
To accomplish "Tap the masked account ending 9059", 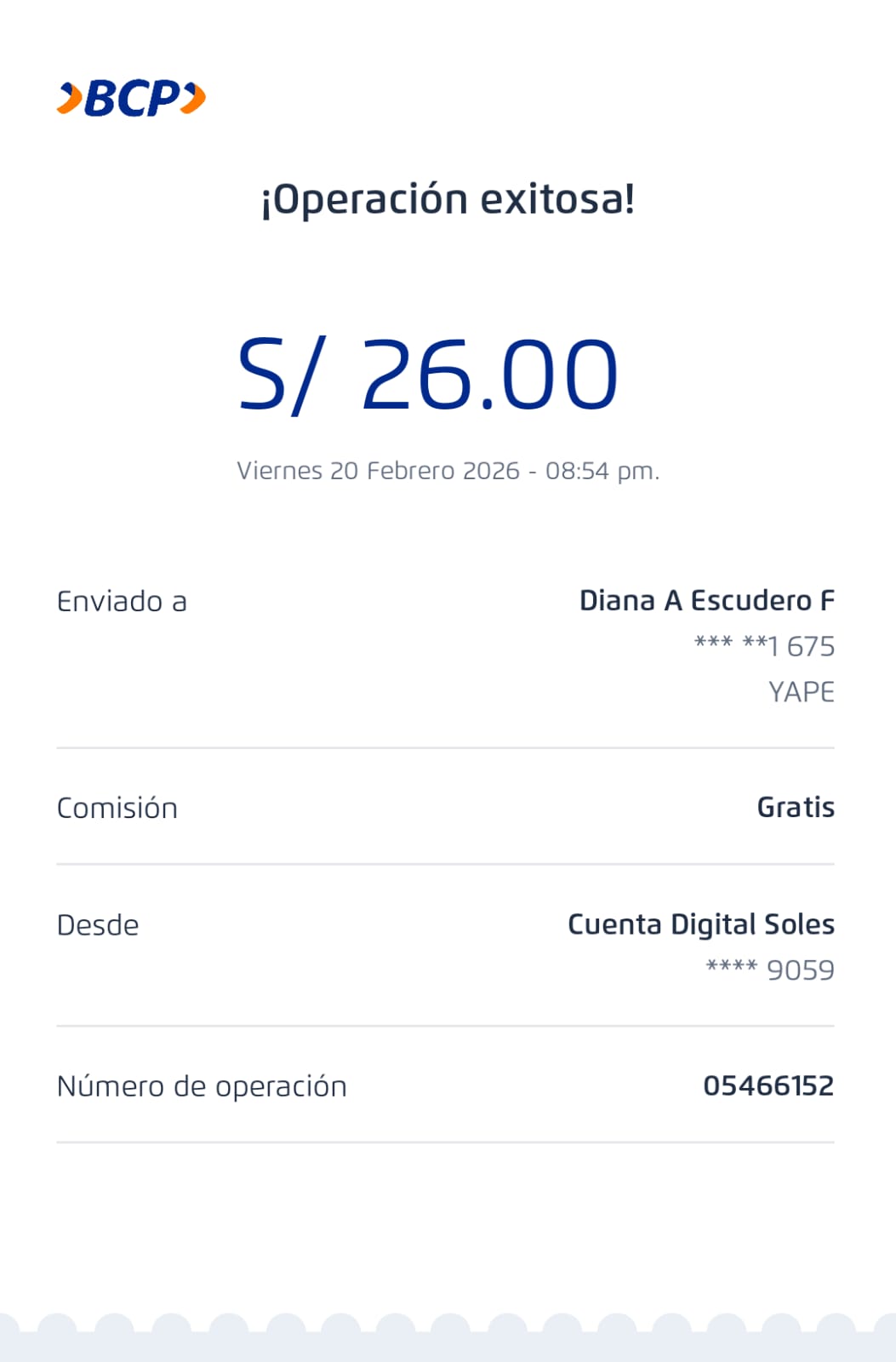I will (x=770, y=970).
